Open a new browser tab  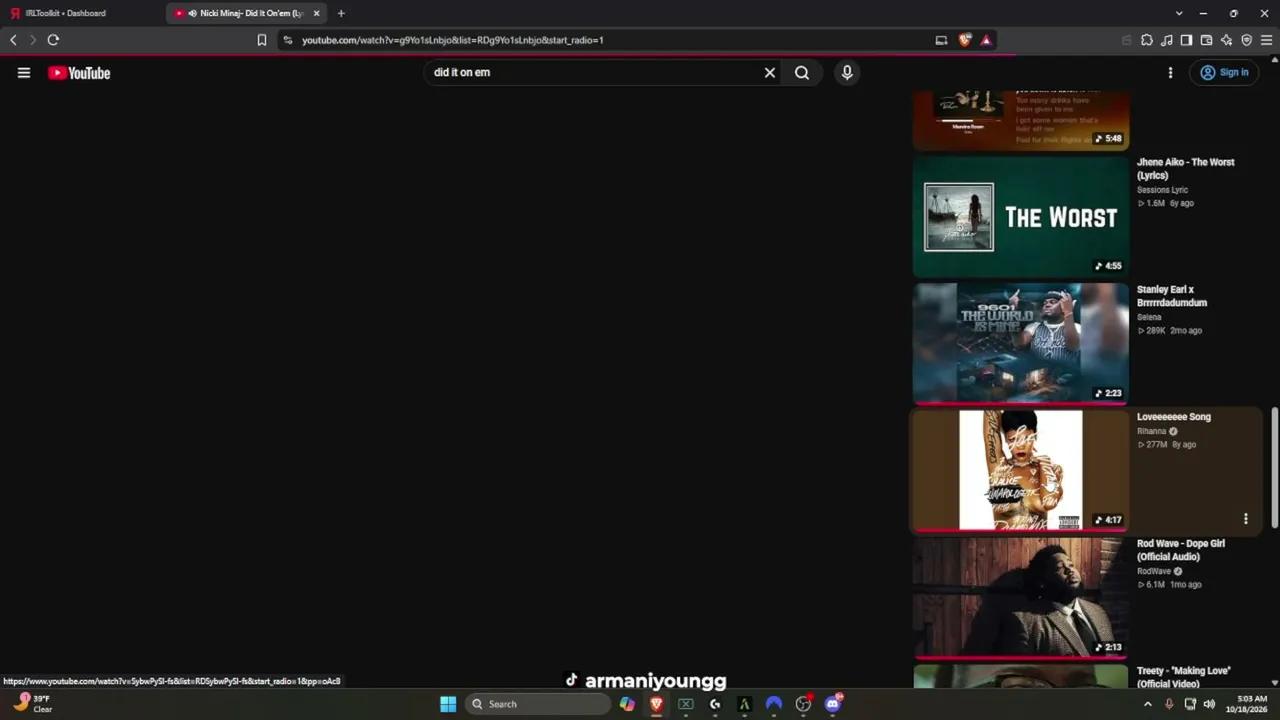pyautogui.click(x=341, y=13)
